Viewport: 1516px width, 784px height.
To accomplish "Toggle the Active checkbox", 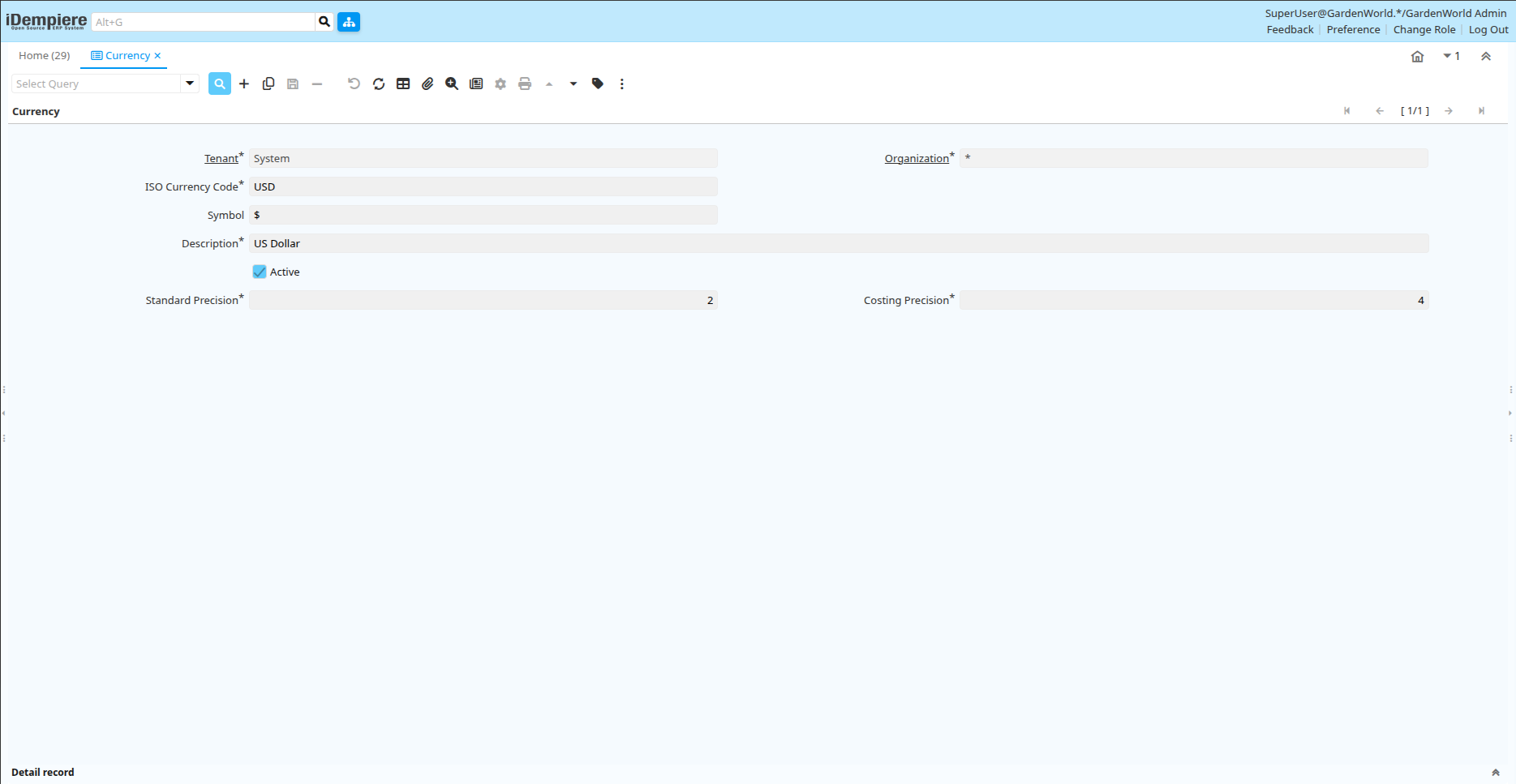I will pos(260,272).
